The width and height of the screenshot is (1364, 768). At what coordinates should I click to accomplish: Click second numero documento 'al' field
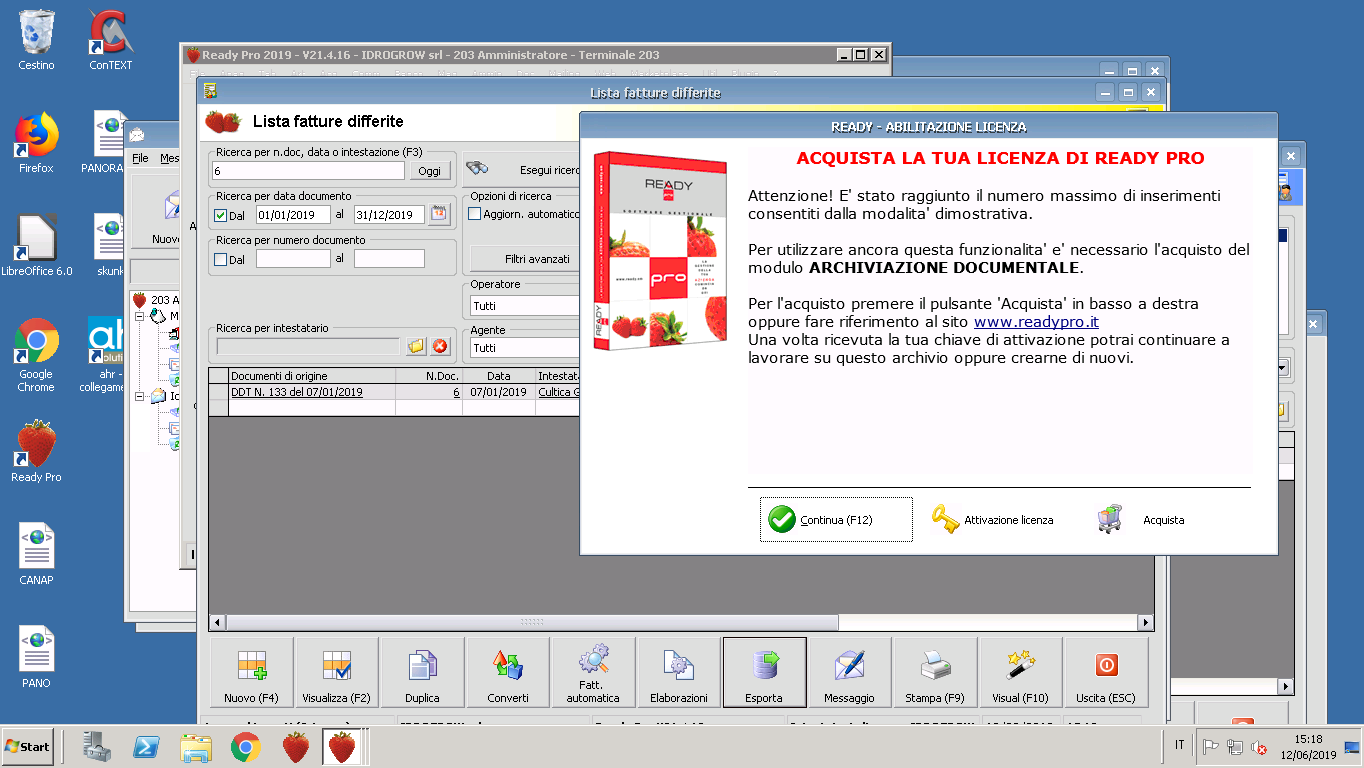[389, 259]
